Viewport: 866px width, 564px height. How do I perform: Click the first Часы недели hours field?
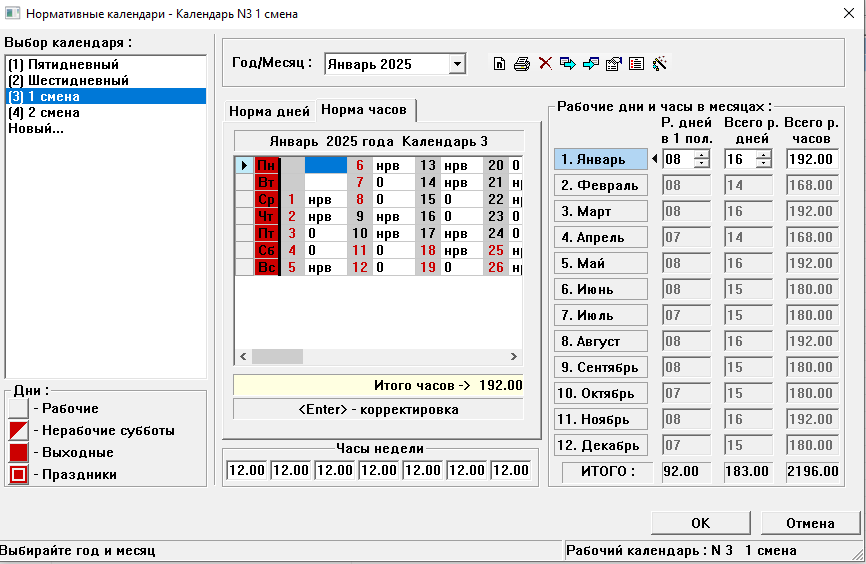point(247,470)
